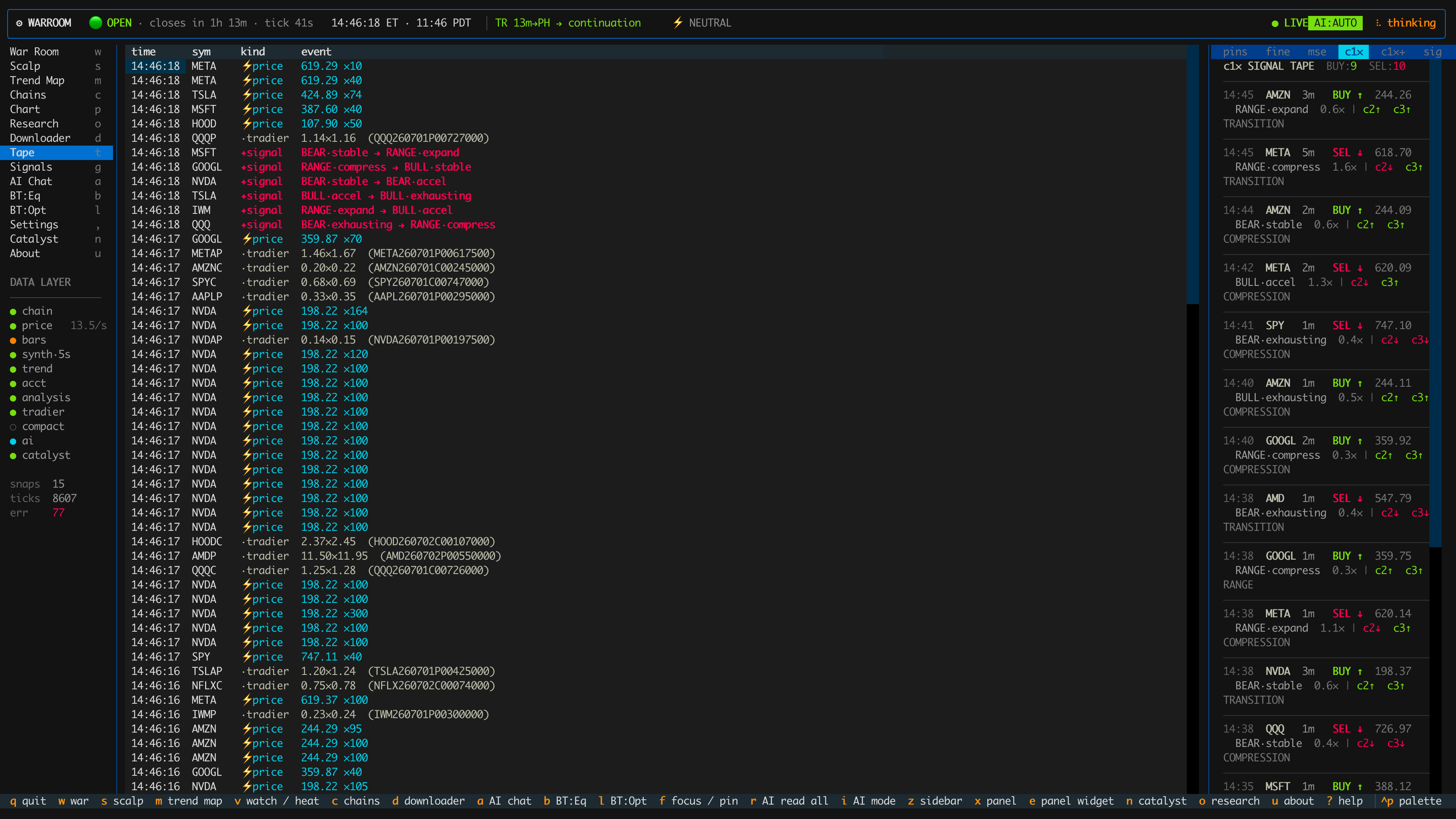Image resolution: width=1456 pixels, height=819 pixels.
Task: Open the War Room view in sidebar
Action: pyautogui.click(x=56, y=52)
